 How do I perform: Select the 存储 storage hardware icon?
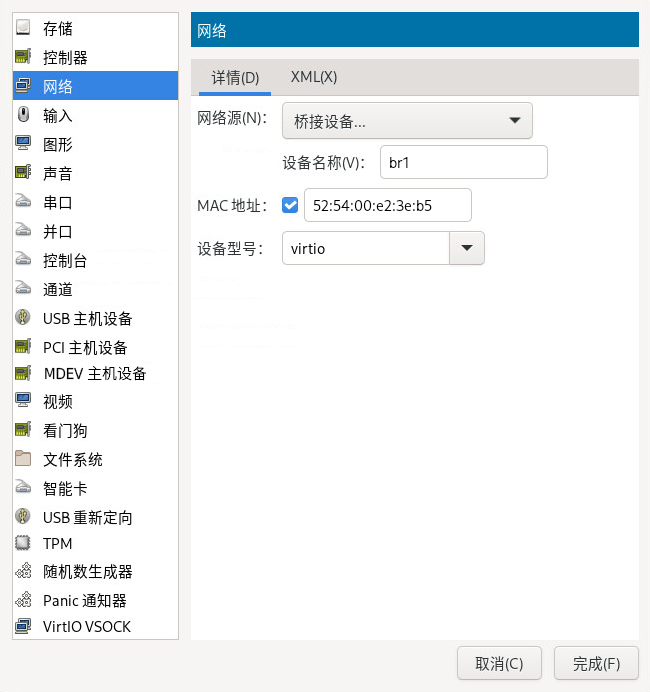pos(24,29)
